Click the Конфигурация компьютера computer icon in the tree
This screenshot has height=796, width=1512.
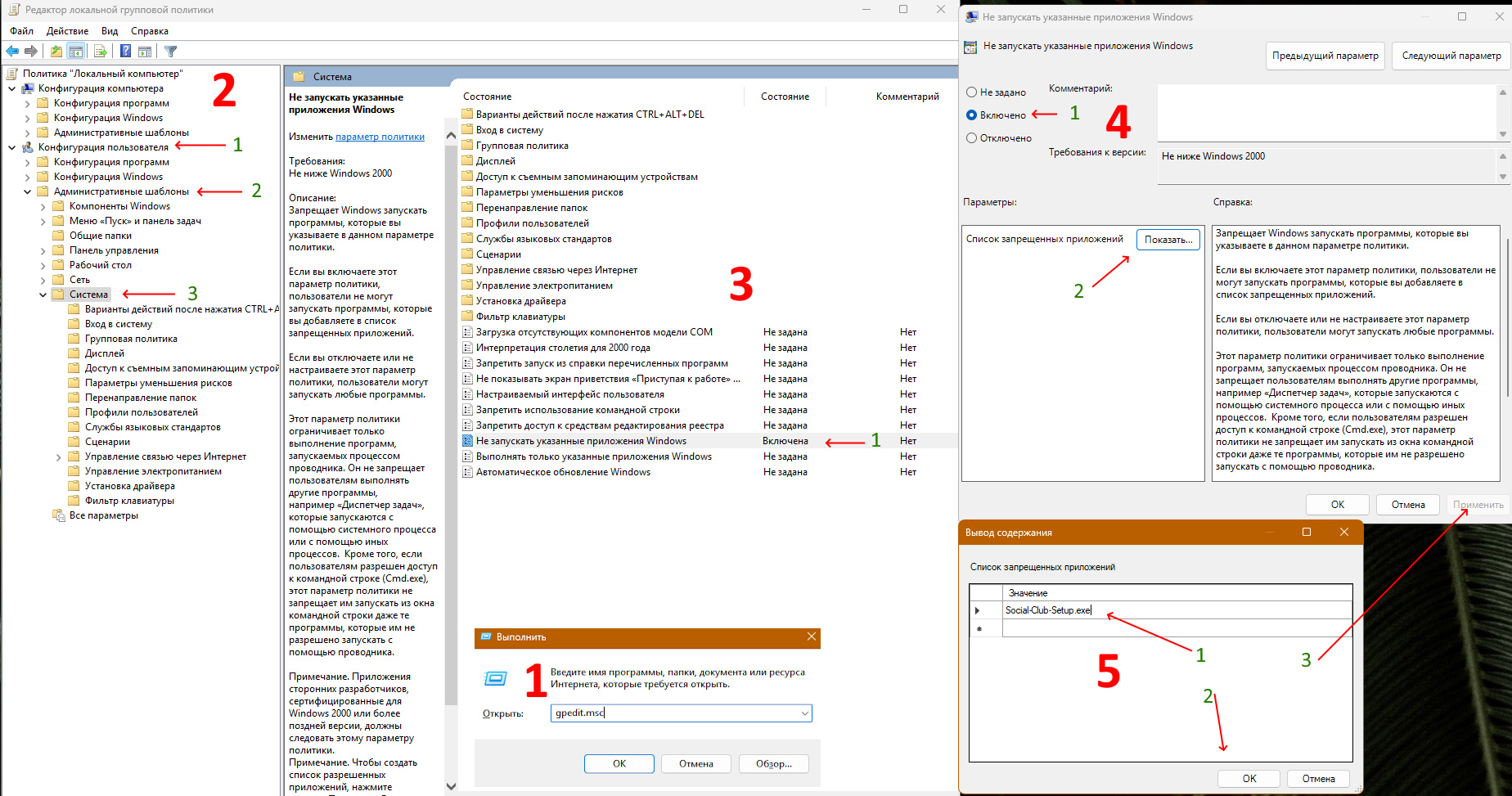click(28, 88)
